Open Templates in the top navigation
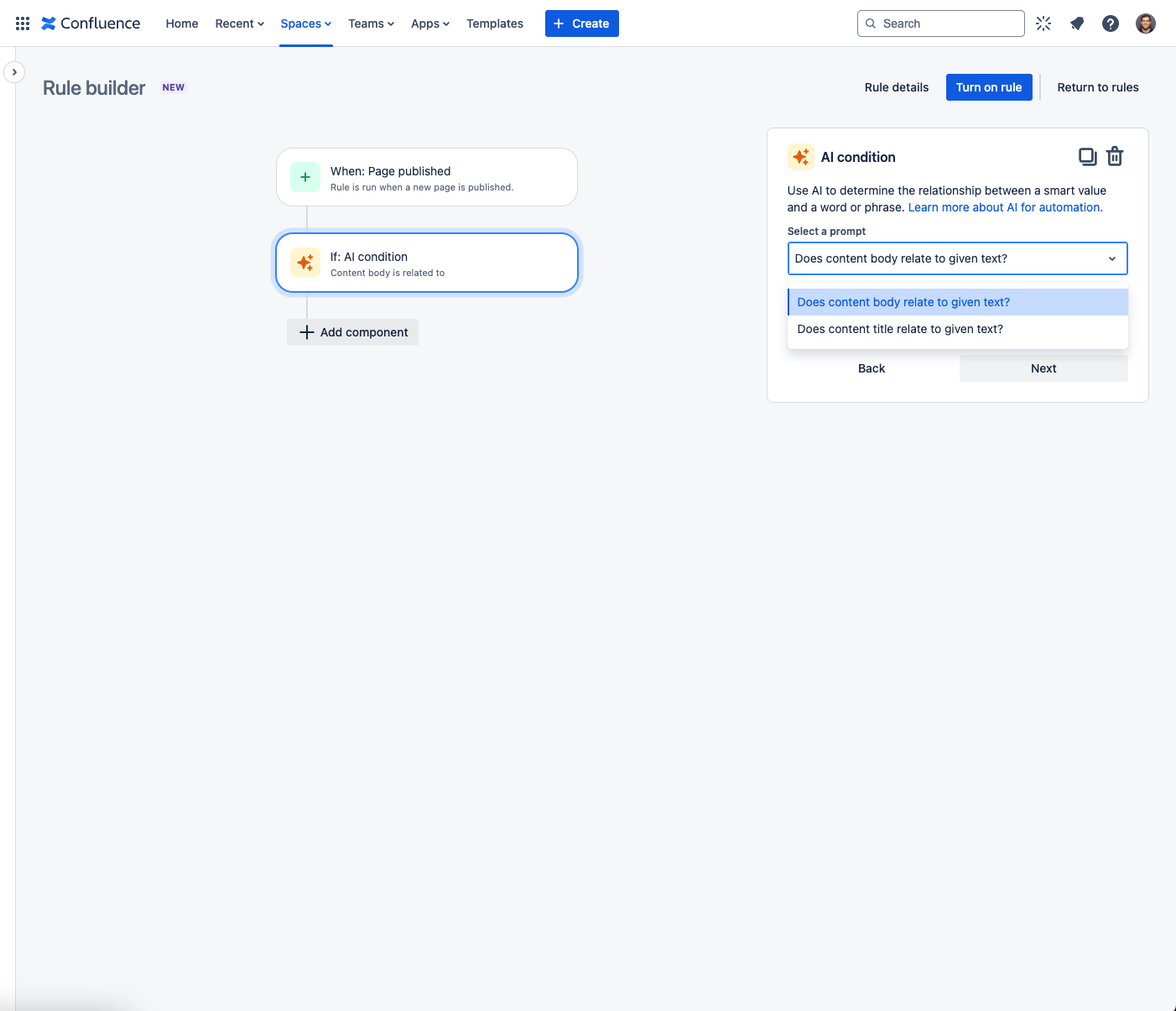This screenshot has width=1176, height=1011. click(495, 23)
